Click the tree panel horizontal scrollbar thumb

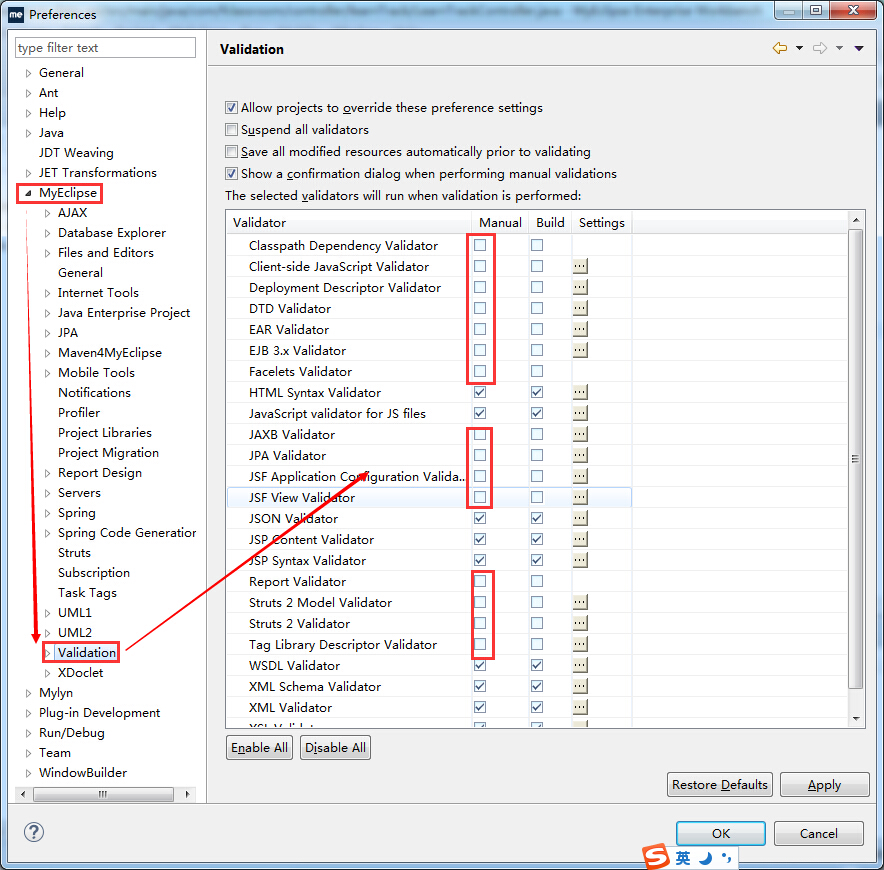point(103,794)
